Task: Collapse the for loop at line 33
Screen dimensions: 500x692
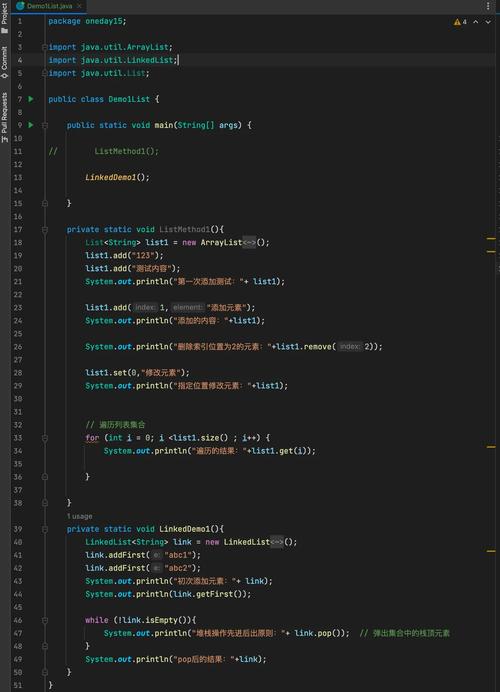Action: 45,438
